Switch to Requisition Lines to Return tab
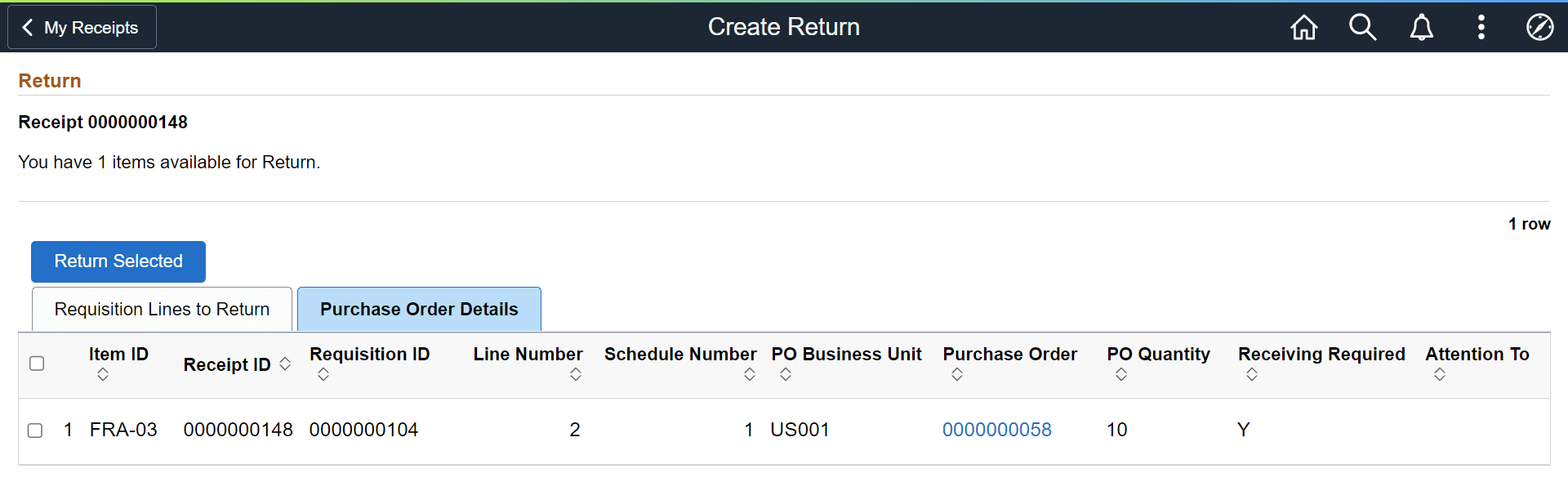The image size is (1568, 500). 162,310
